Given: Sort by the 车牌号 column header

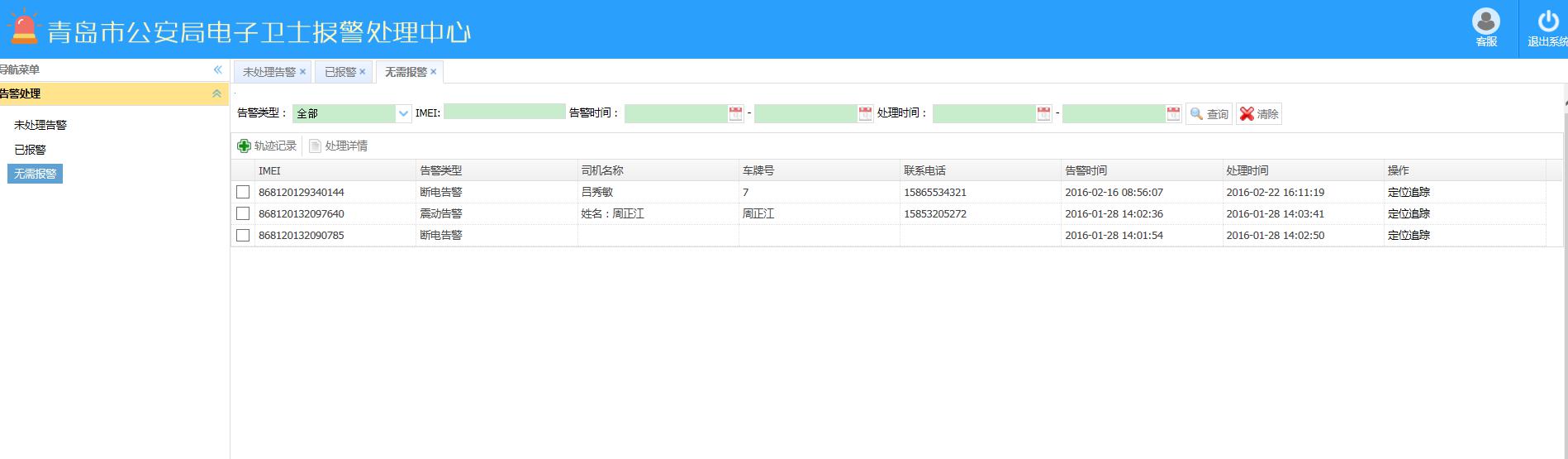Looking at the screenshot, I should pyautogui.click(x=819, y=170).
